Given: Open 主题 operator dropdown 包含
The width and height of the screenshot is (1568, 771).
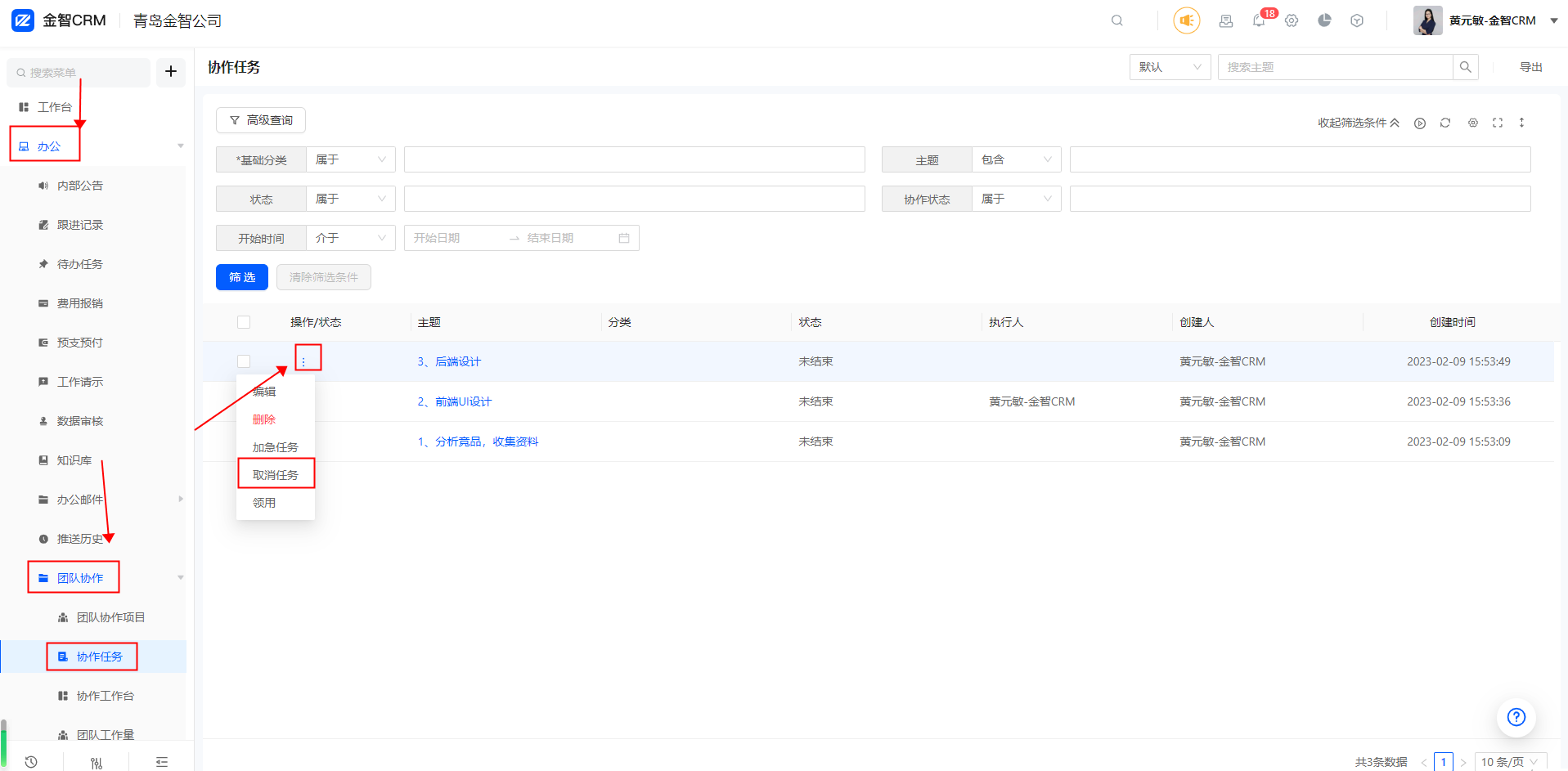Looking at the screenshot, I should coord(1017,159).
